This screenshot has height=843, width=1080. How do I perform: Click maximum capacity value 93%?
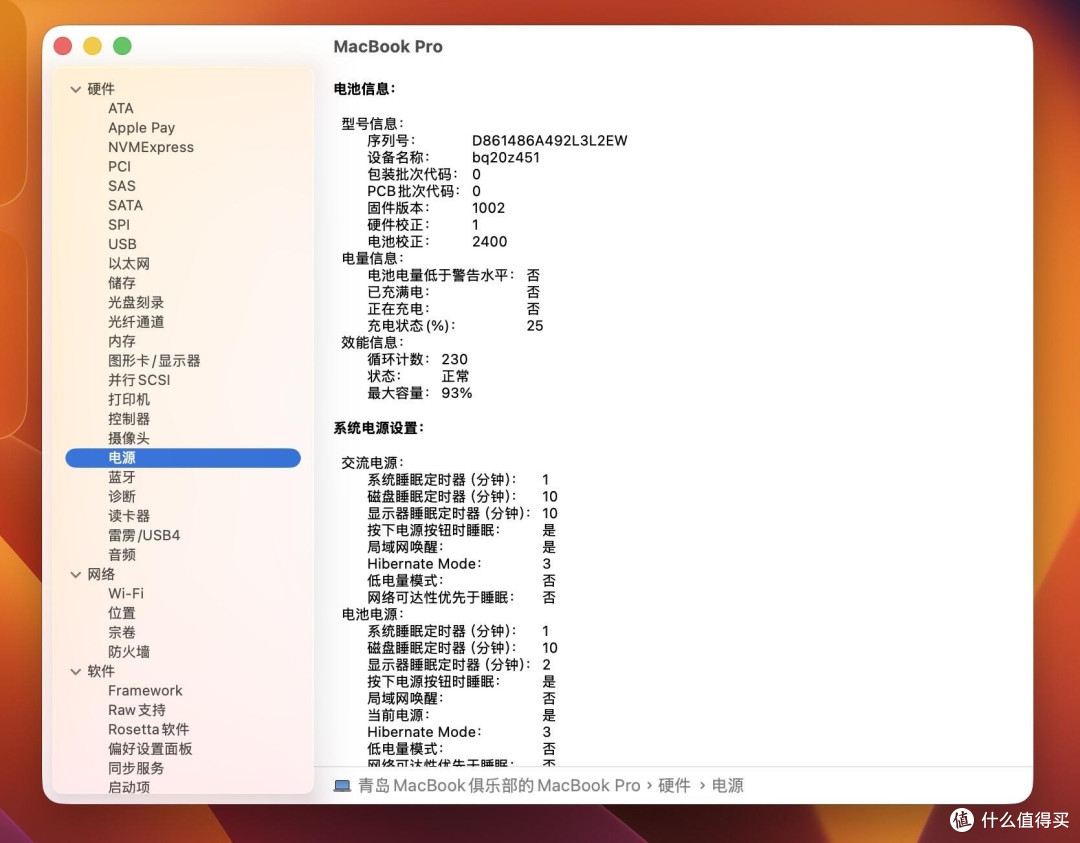tap(457, 393)
